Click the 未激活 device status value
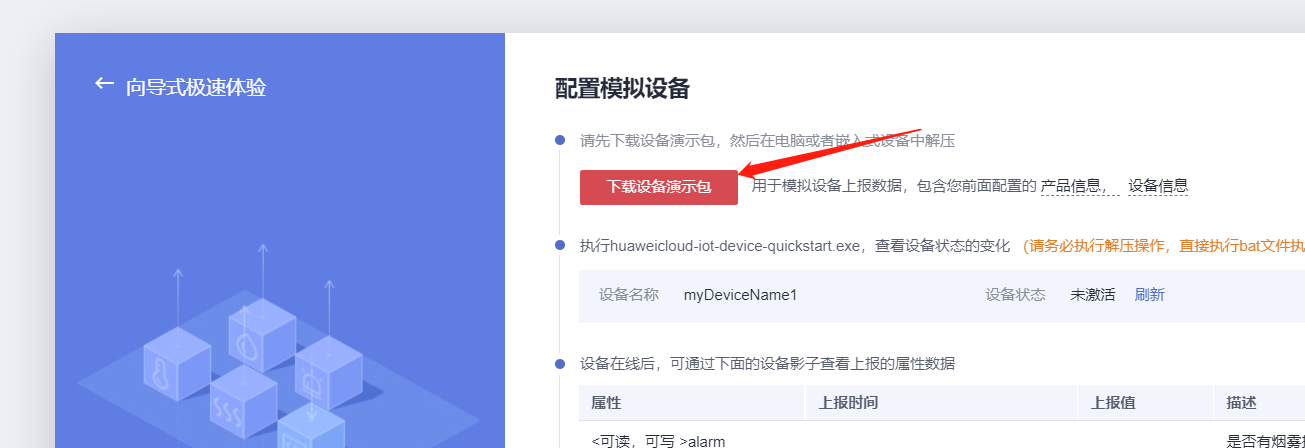The height and width of the screenshot is (448, 1305). pyautogui.click(x=1092, y=294)
